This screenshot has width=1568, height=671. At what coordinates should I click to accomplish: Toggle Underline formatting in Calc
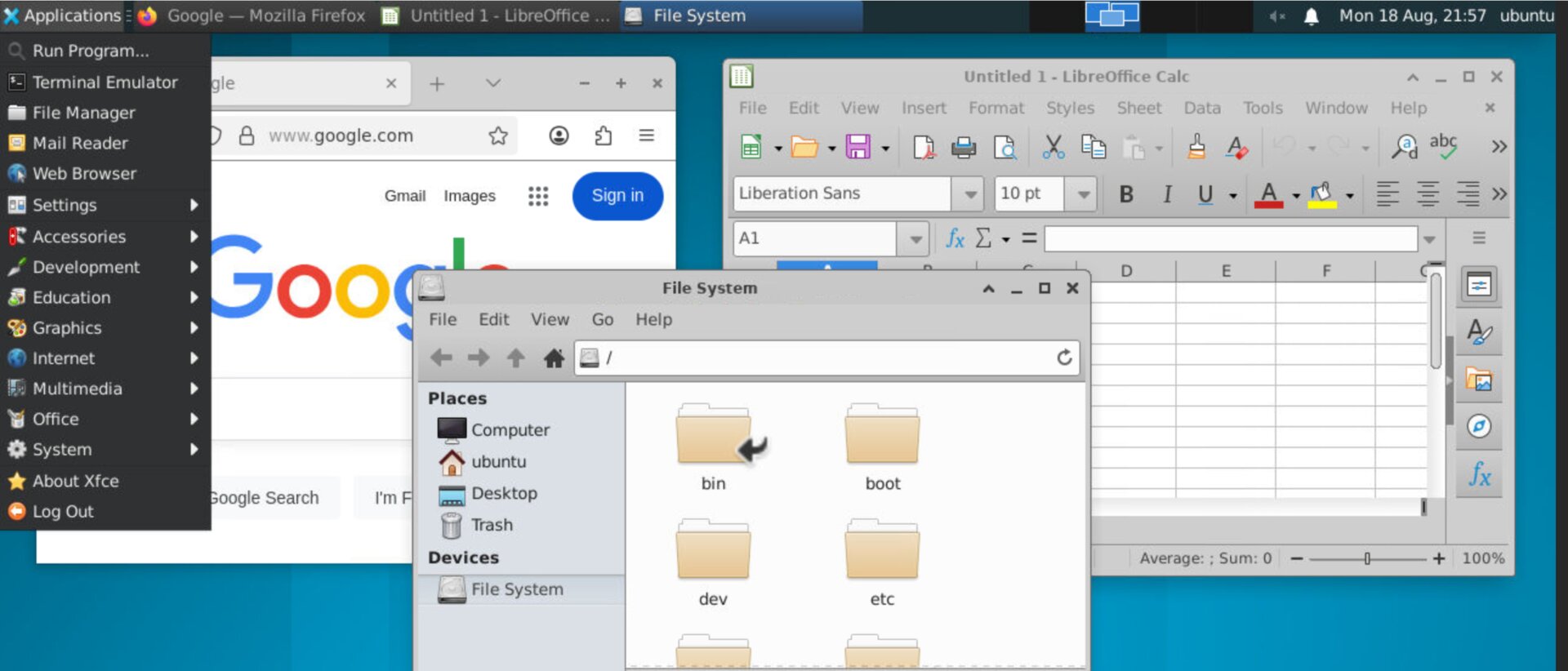point(1205,194)
